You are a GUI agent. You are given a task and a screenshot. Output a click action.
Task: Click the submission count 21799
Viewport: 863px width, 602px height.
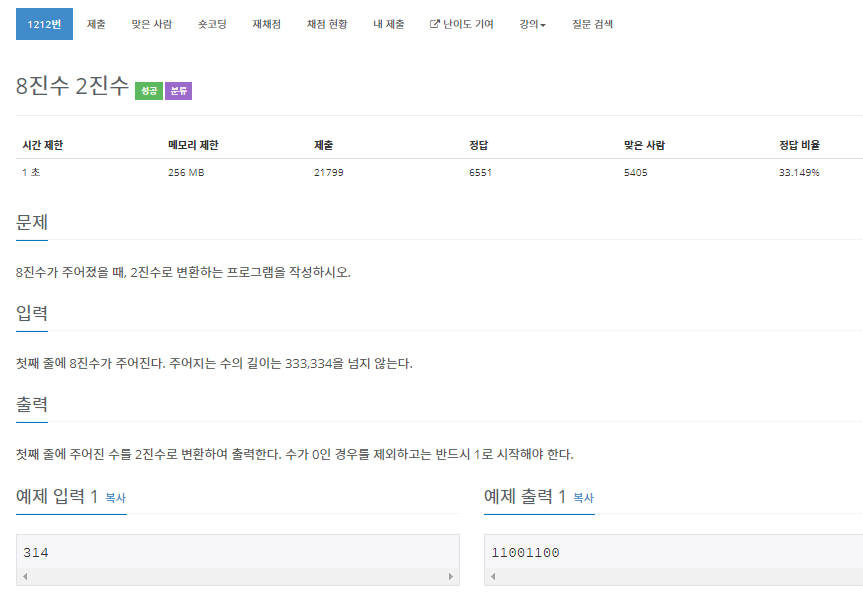click(x=329, y=173)
